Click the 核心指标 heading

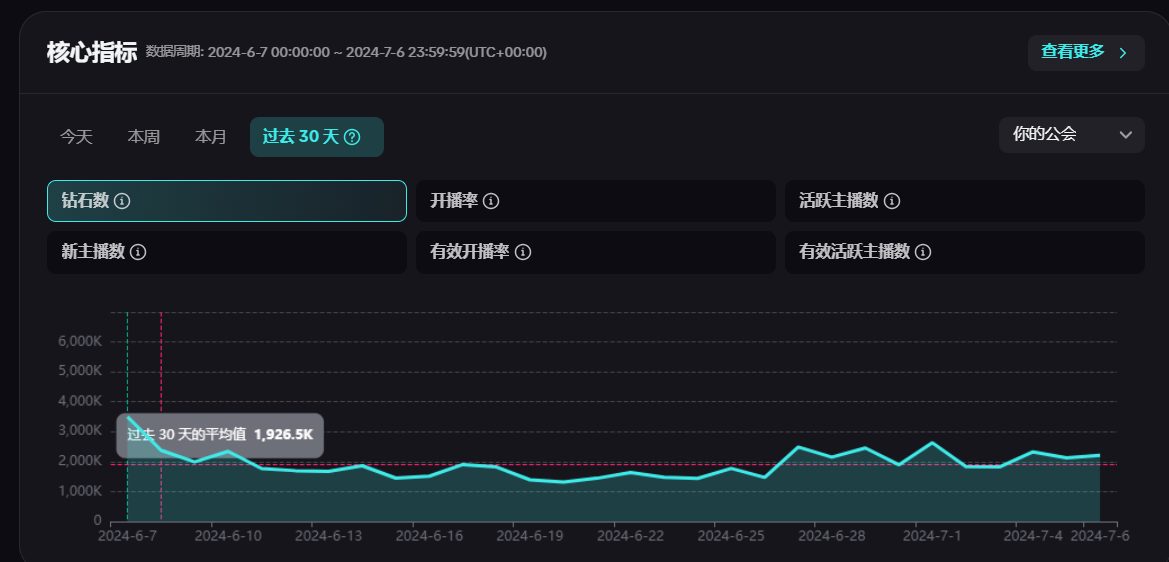coord(92,52)
